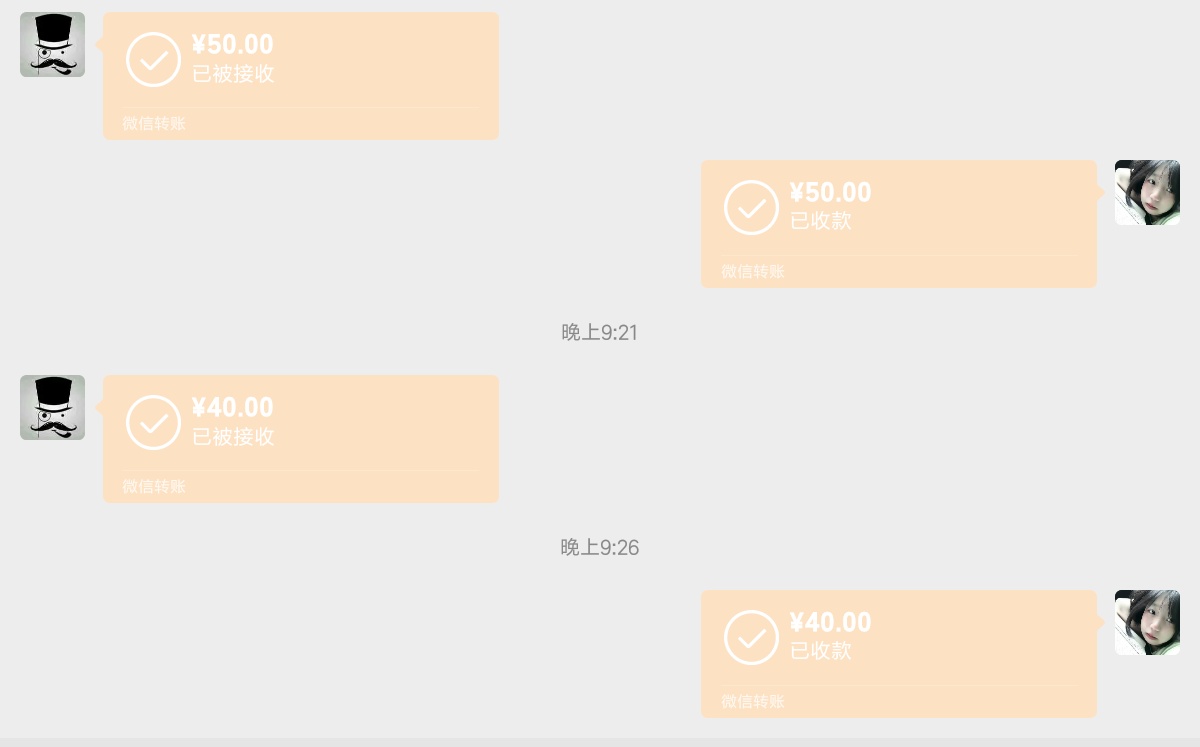Screen dimensions: 1200x747
Task: Open the ¥50.00 已被接收 transfer amount
Action: pyautogui.click(x=232, y=45)
